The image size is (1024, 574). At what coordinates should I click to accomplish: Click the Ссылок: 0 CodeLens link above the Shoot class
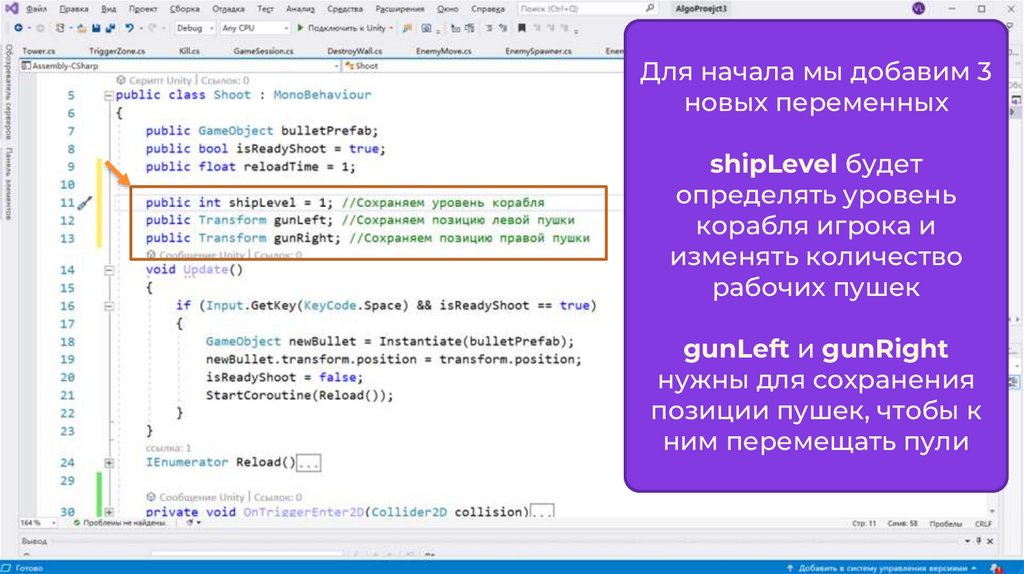click(x=225, y=80)
